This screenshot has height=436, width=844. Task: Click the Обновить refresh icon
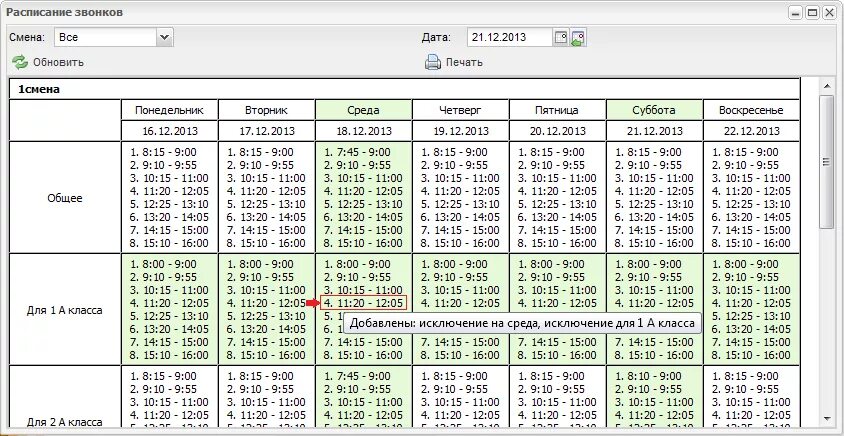click(20, 62)
